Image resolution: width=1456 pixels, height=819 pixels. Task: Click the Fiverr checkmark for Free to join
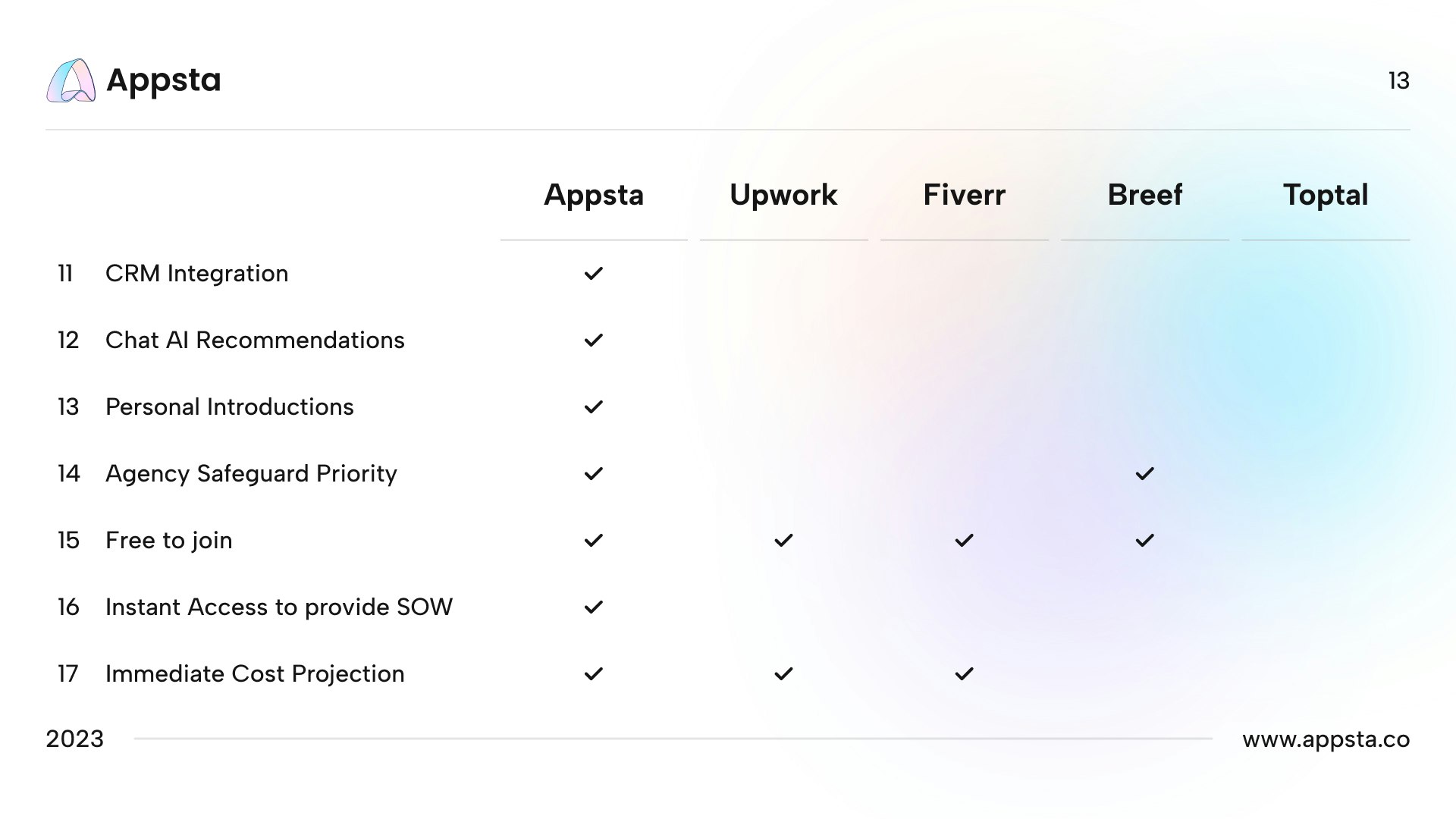pyautogui.click(x=964, y=540)
